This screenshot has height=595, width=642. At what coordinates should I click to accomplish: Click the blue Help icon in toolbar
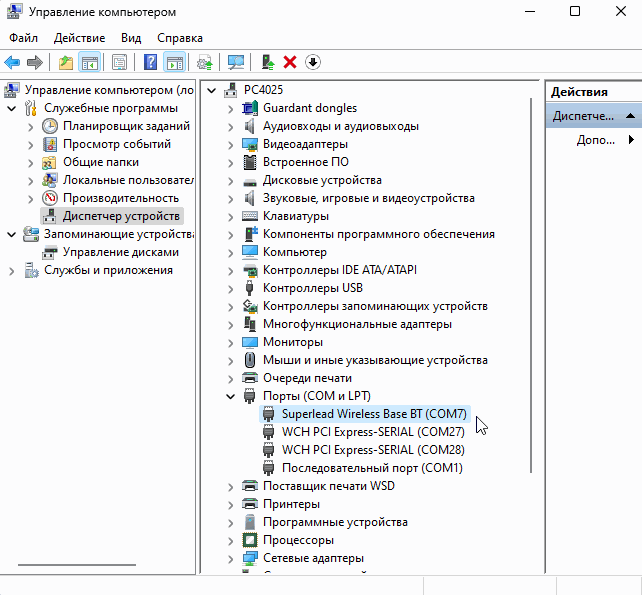point(150,63)
